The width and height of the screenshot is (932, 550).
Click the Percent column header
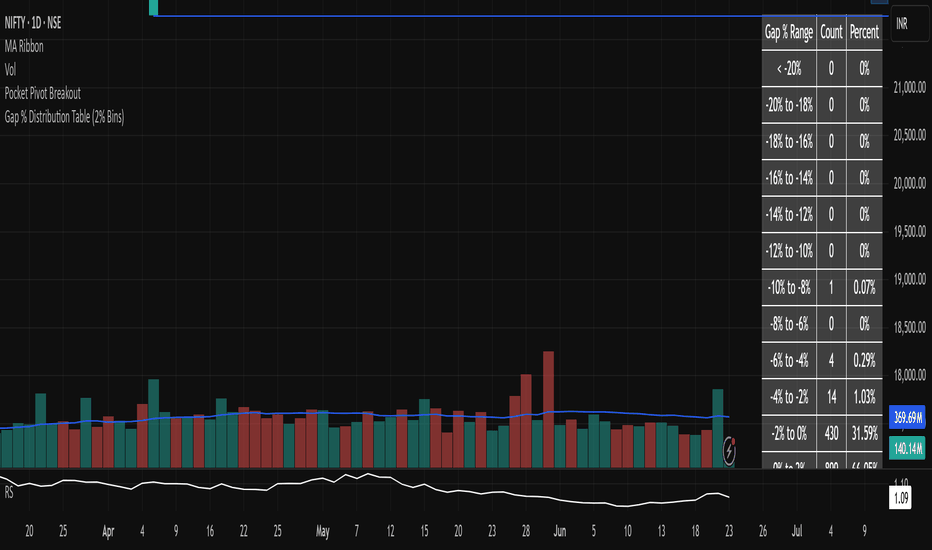pos(864,32)
